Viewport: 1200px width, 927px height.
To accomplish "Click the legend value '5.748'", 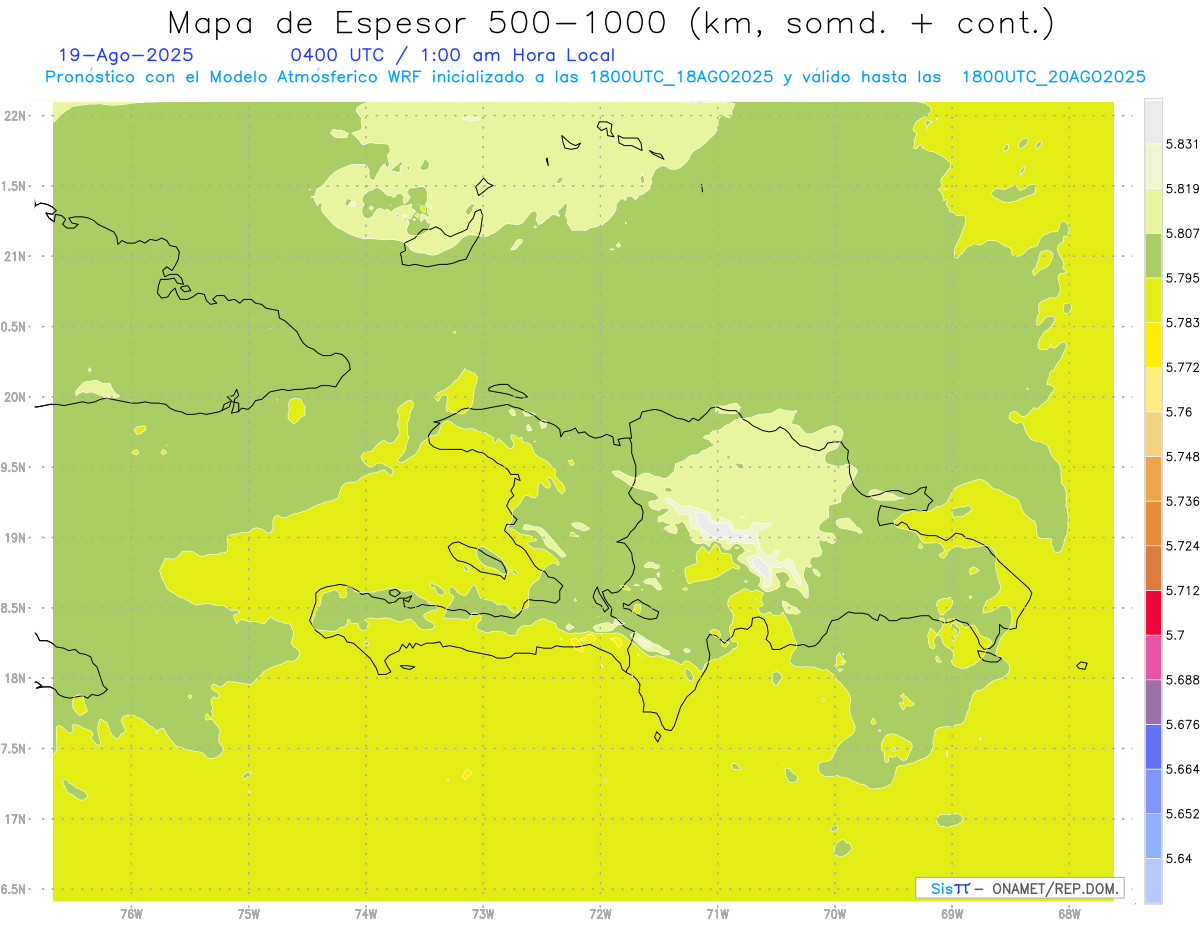I will click(x=1182, y=457).
